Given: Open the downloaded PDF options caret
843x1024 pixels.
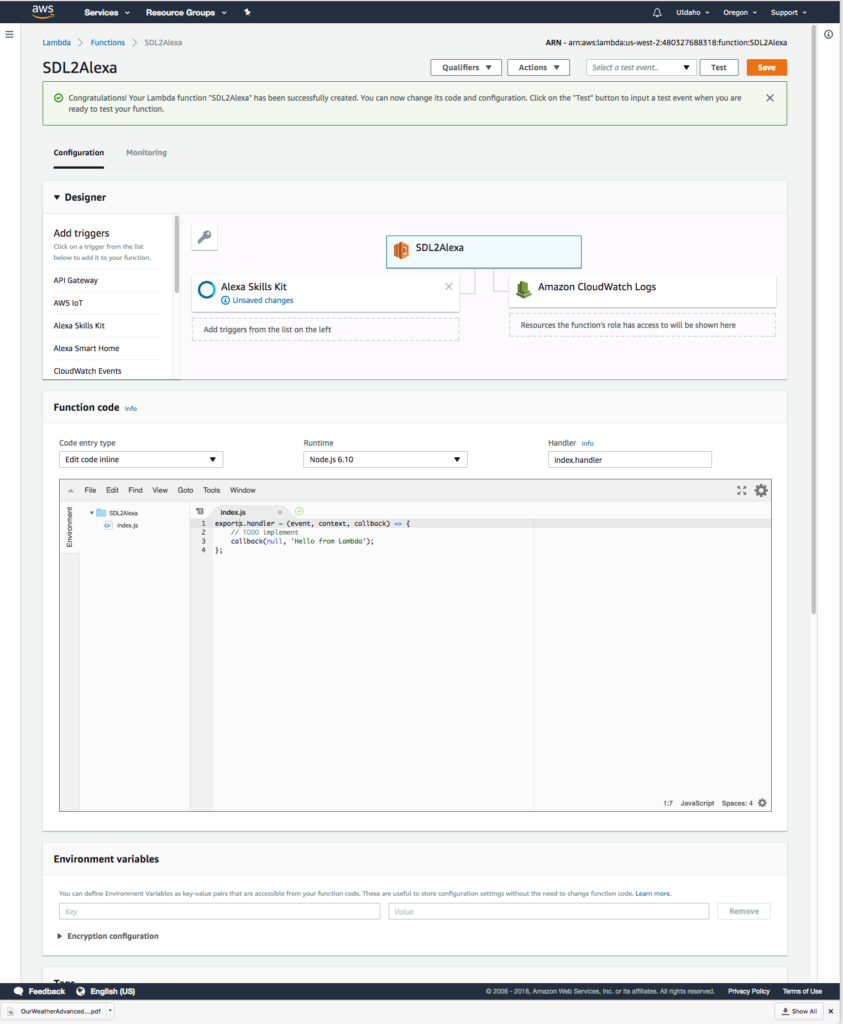Looking at the screenshot, I should click(110, 1011).
